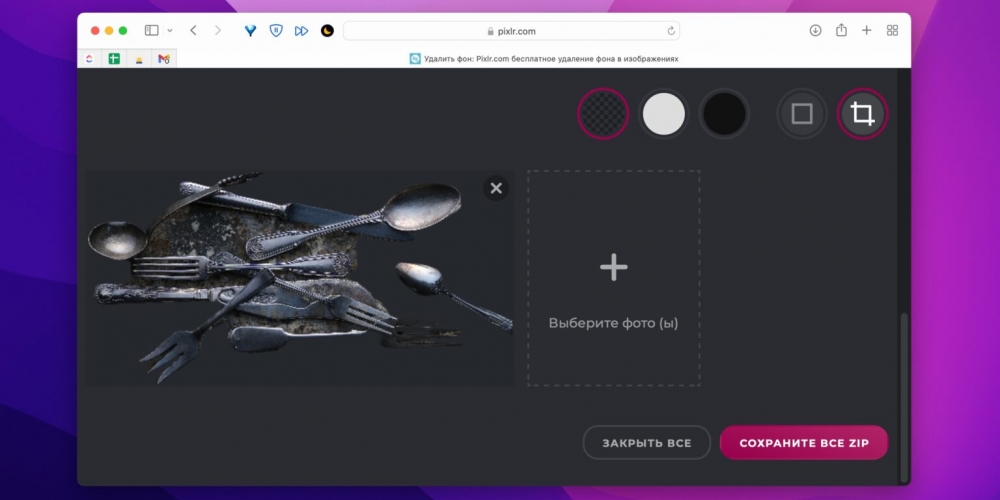Select the black background swatch

pyautogui.click(x=724, y=114)
